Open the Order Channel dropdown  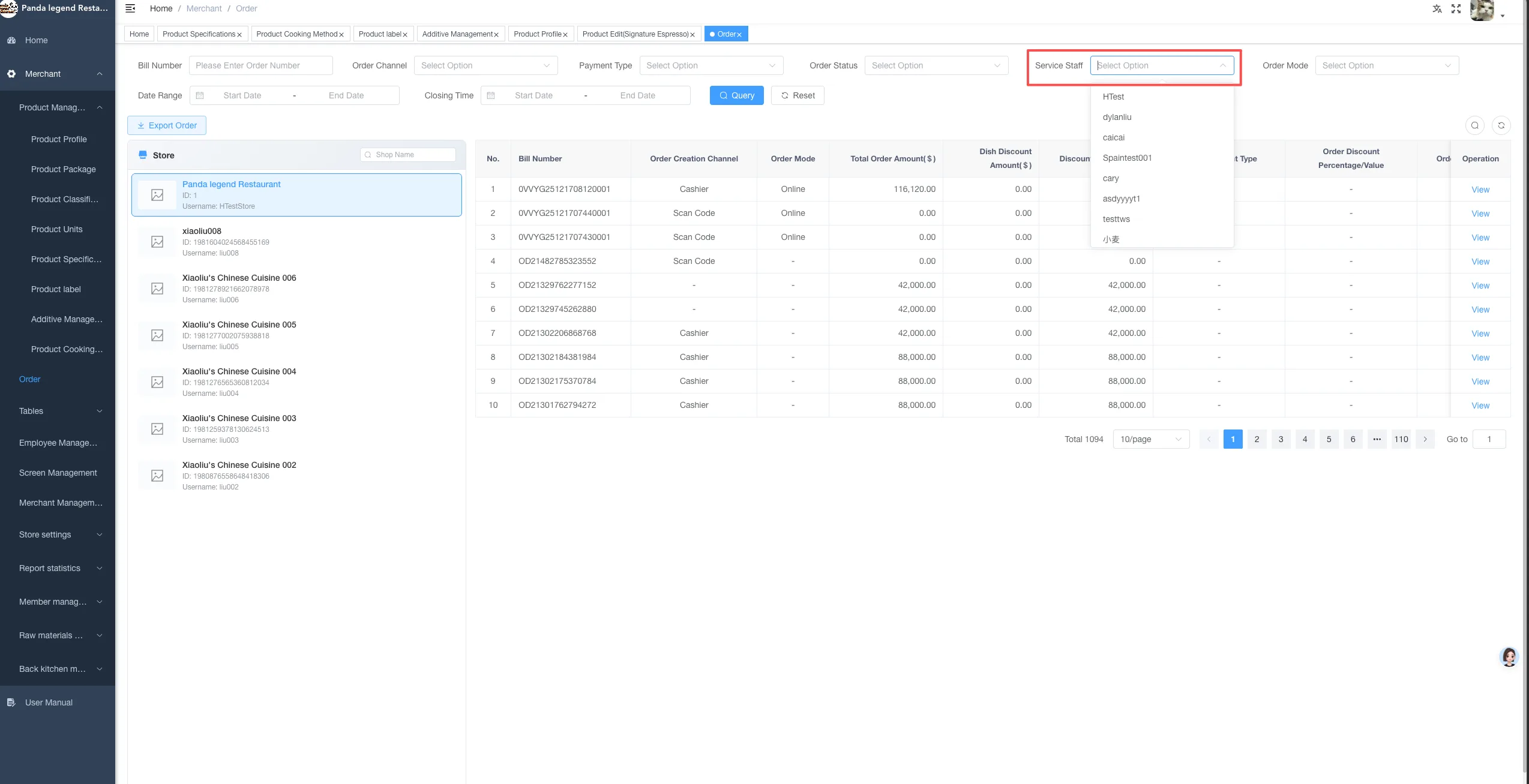(485, 65)
